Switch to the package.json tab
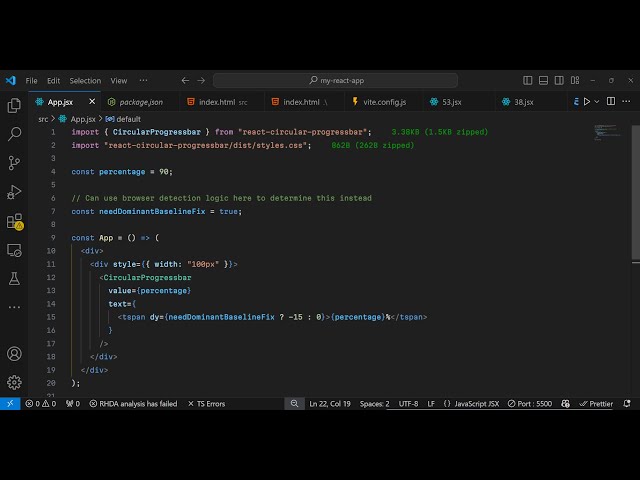640x480 pixels. pyautogui.click(x=140, y=102)
